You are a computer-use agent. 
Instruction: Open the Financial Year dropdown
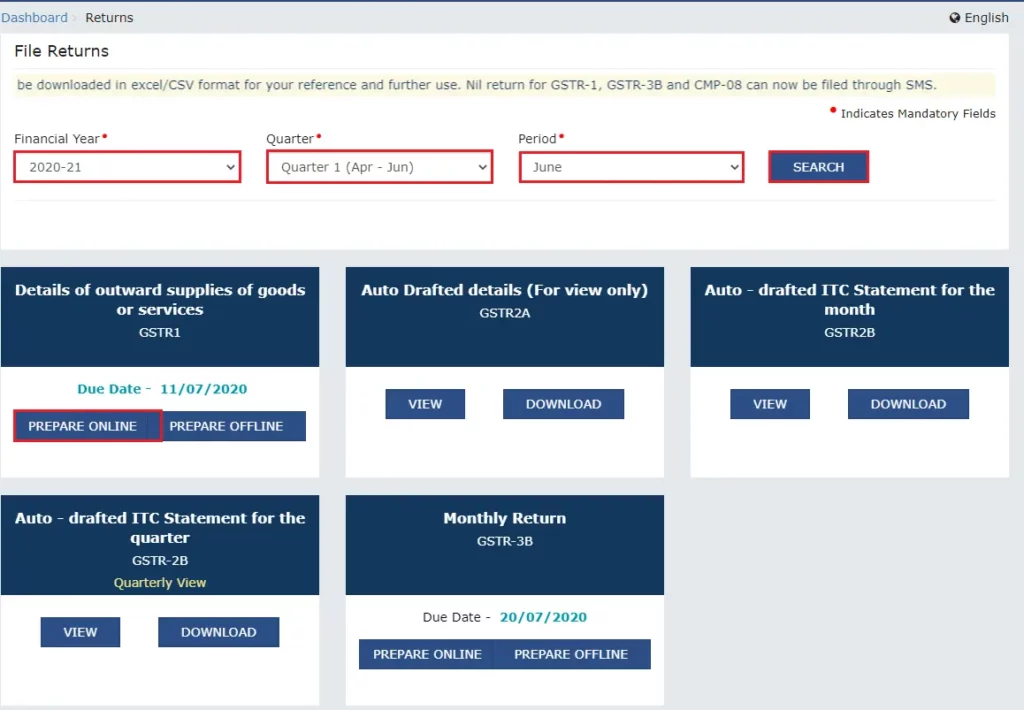(x=127, y=167)
